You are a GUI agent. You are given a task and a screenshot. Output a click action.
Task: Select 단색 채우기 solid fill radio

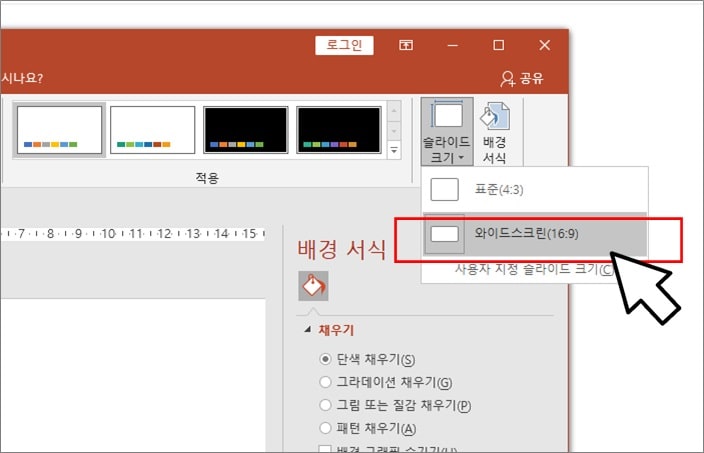pos(325,359)
